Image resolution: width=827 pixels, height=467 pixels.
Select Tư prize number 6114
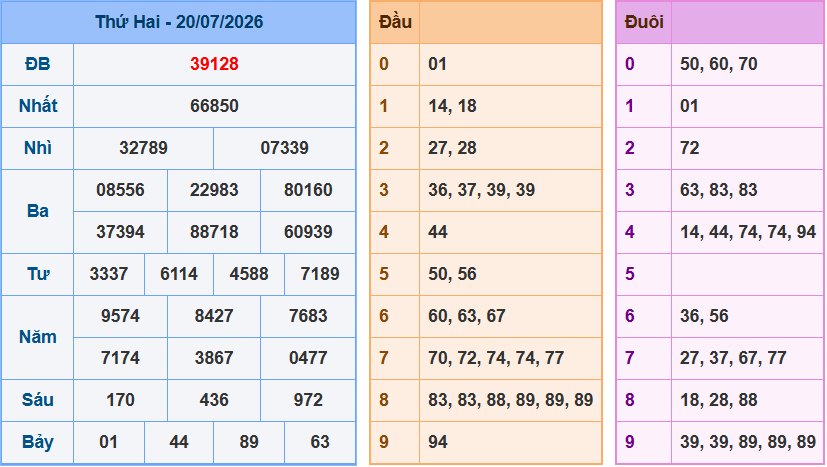pyautogui.click(x=179, y=274)
